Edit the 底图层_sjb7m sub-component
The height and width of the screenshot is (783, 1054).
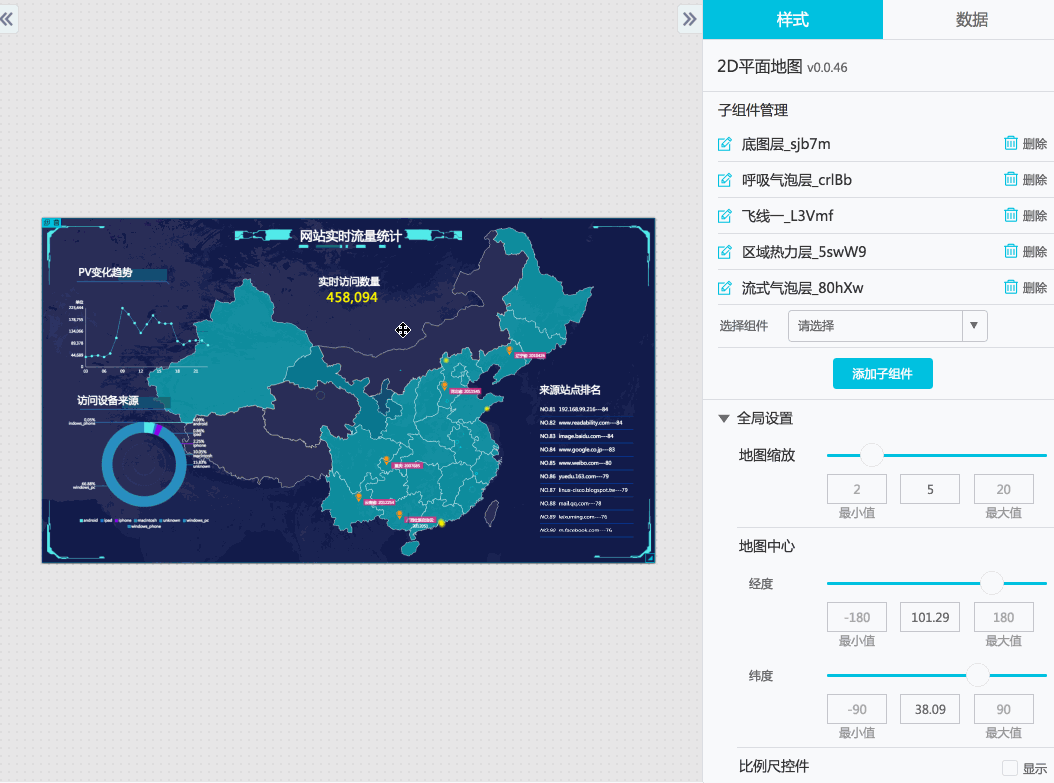pyautogui.click(x=724, y=143)
